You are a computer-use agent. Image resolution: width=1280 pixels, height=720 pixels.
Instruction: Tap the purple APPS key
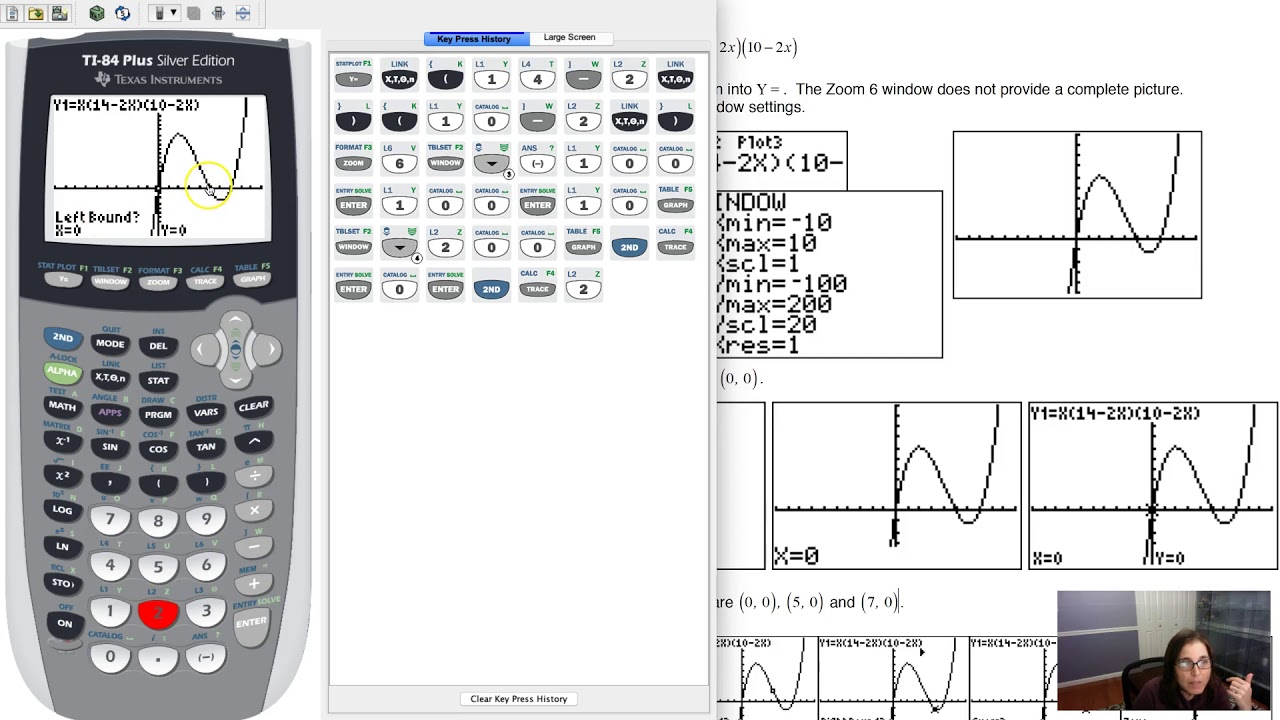pyautogui.click(x=110, y=411)
